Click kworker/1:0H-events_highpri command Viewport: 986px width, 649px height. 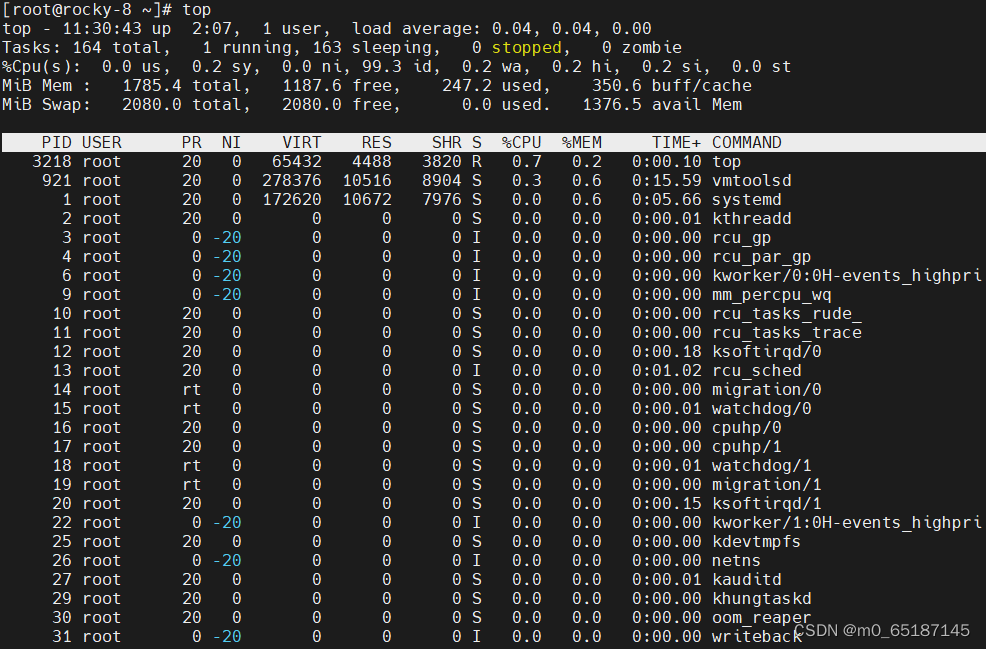(846, 522)
